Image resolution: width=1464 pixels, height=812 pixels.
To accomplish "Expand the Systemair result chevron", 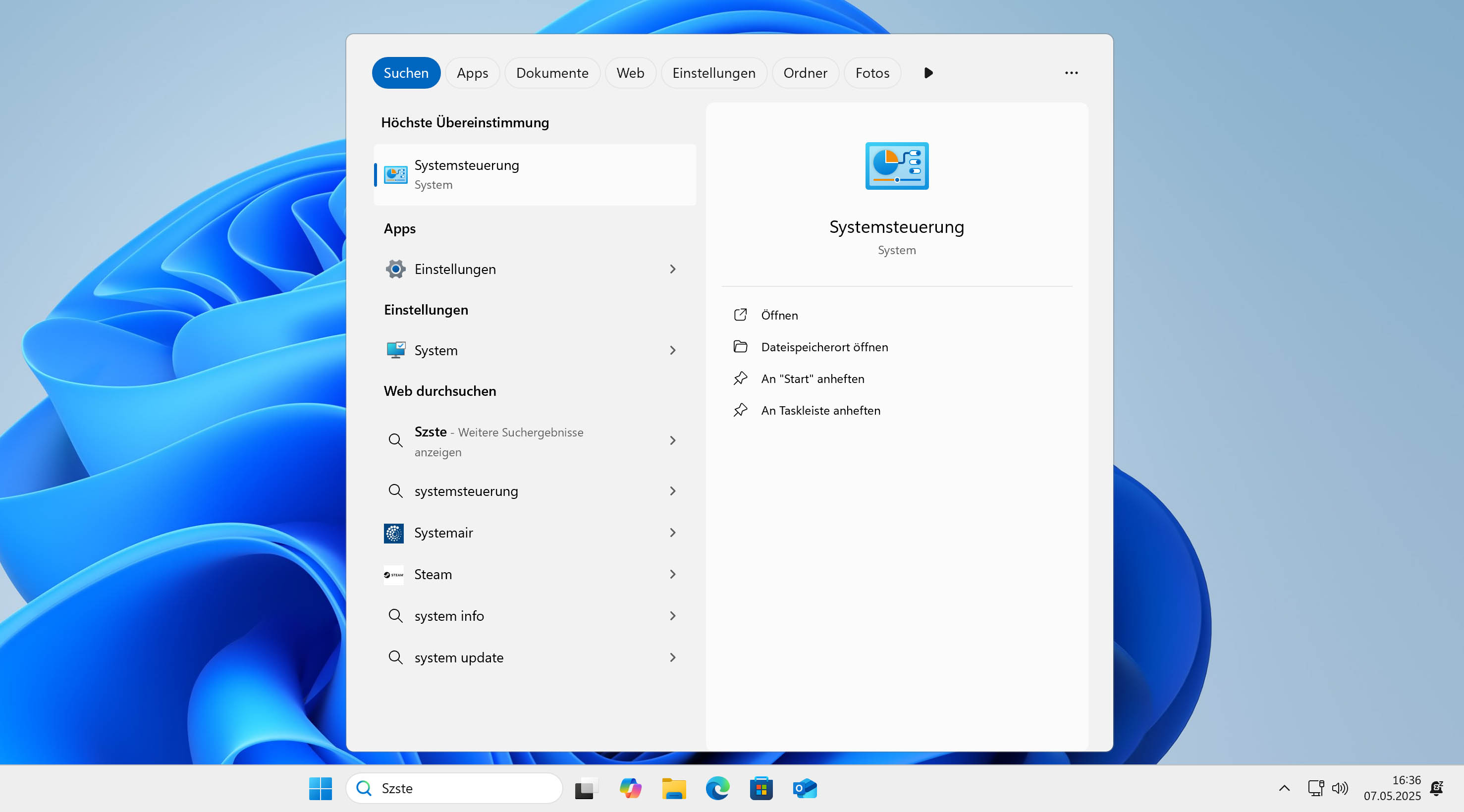I will tap(673, 533).
